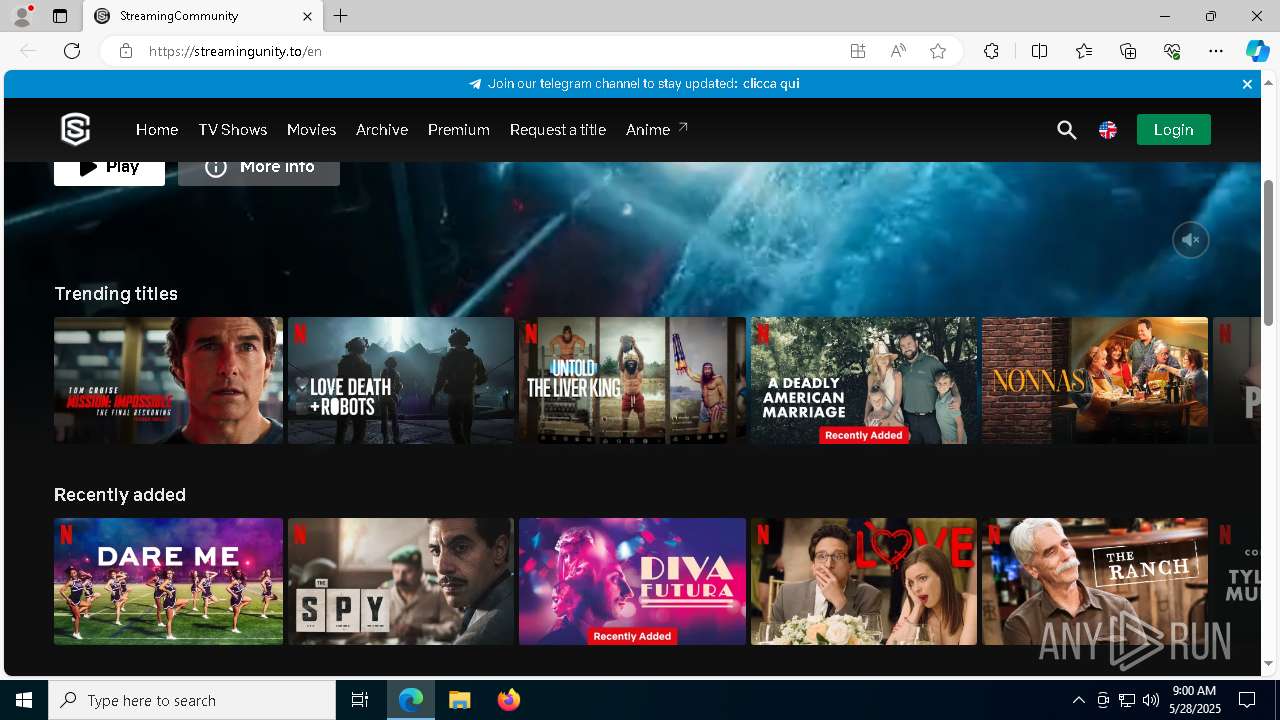Go back to the previous page
This screenshot has width=1280, height=720.
[28, 51]
